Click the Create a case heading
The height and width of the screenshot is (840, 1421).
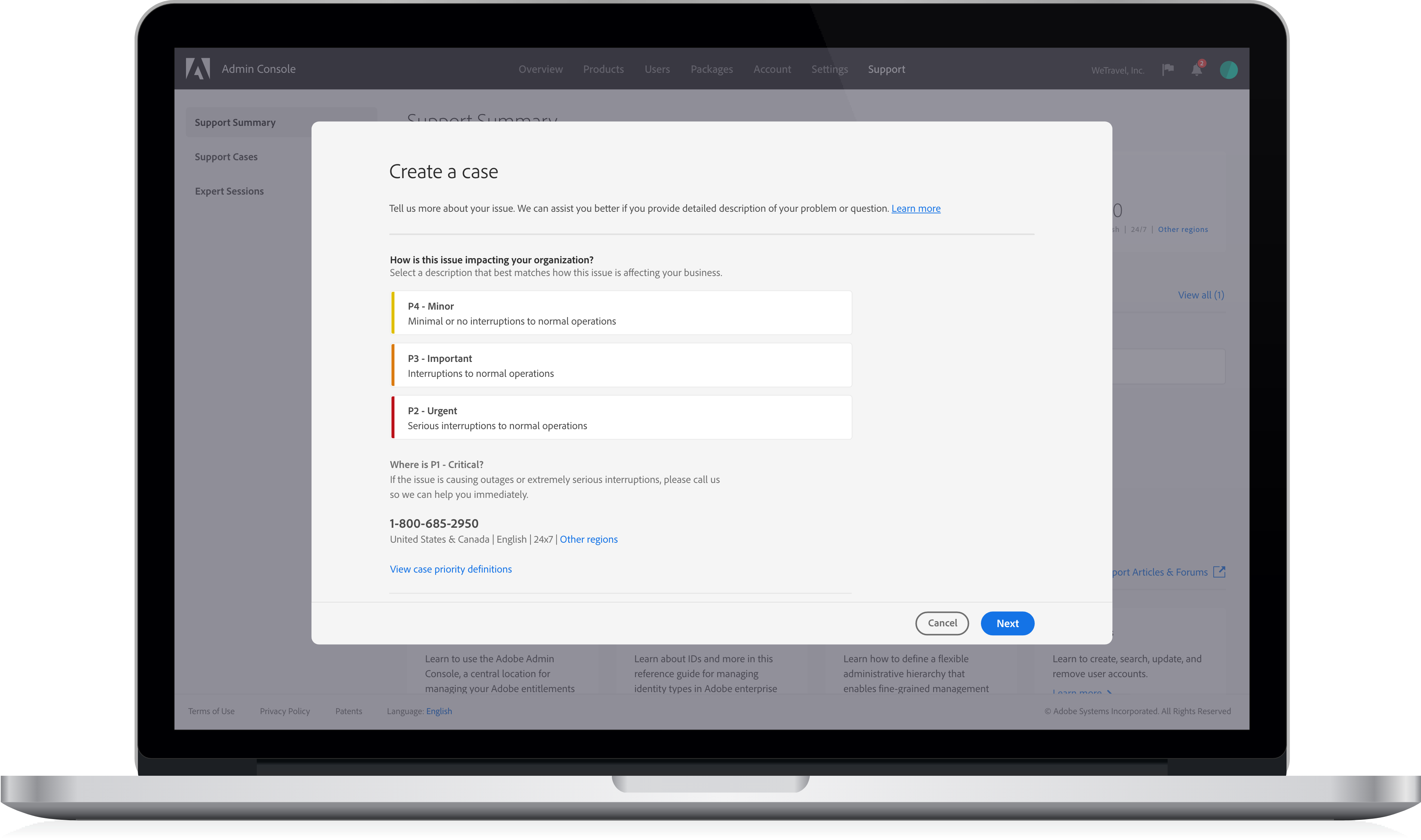click(x=444, y=171)
